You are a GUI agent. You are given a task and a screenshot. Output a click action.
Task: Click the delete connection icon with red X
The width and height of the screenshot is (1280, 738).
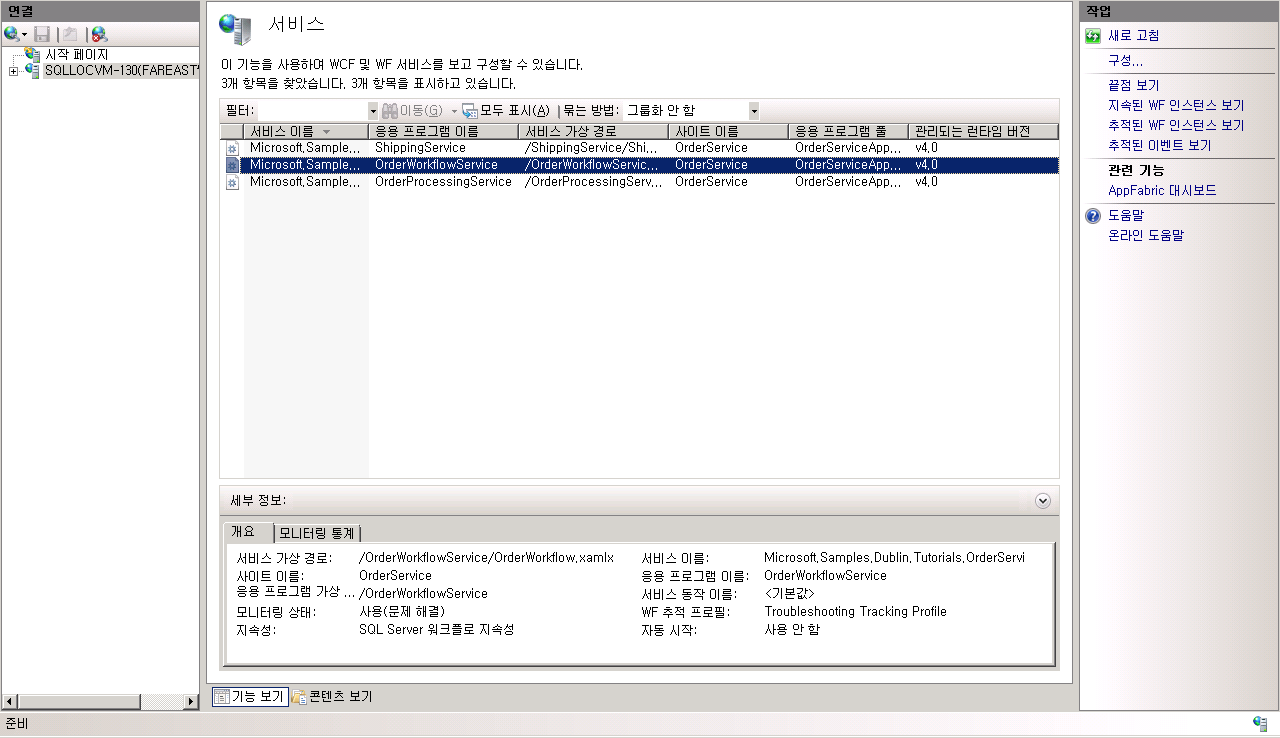[99, 34]
